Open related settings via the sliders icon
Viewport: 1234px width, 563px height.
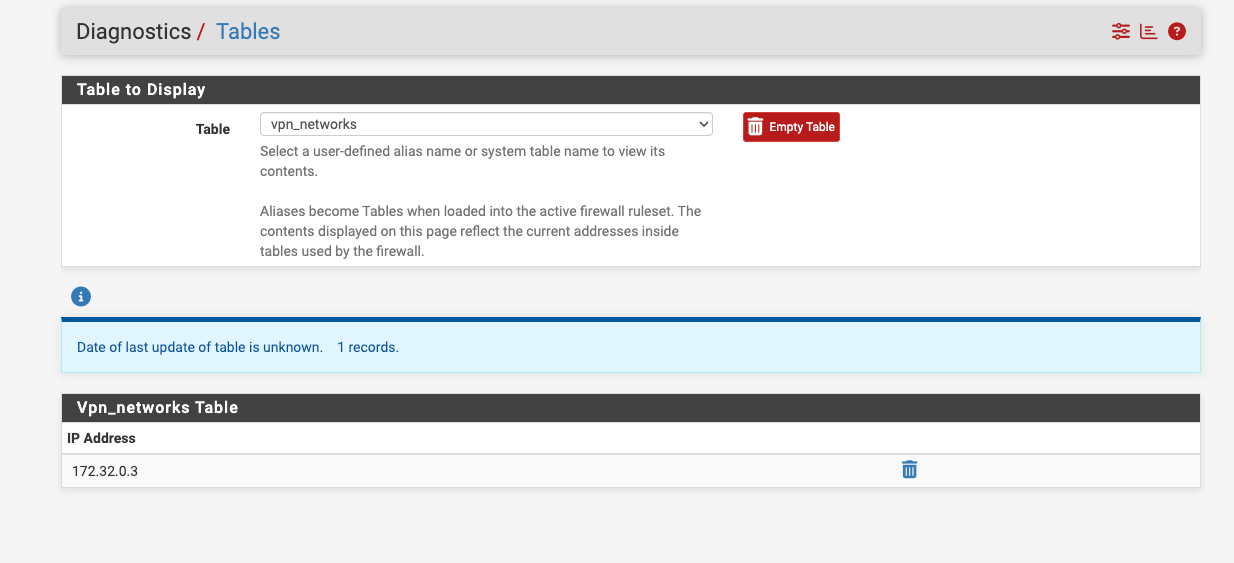tap(1120, 31)
